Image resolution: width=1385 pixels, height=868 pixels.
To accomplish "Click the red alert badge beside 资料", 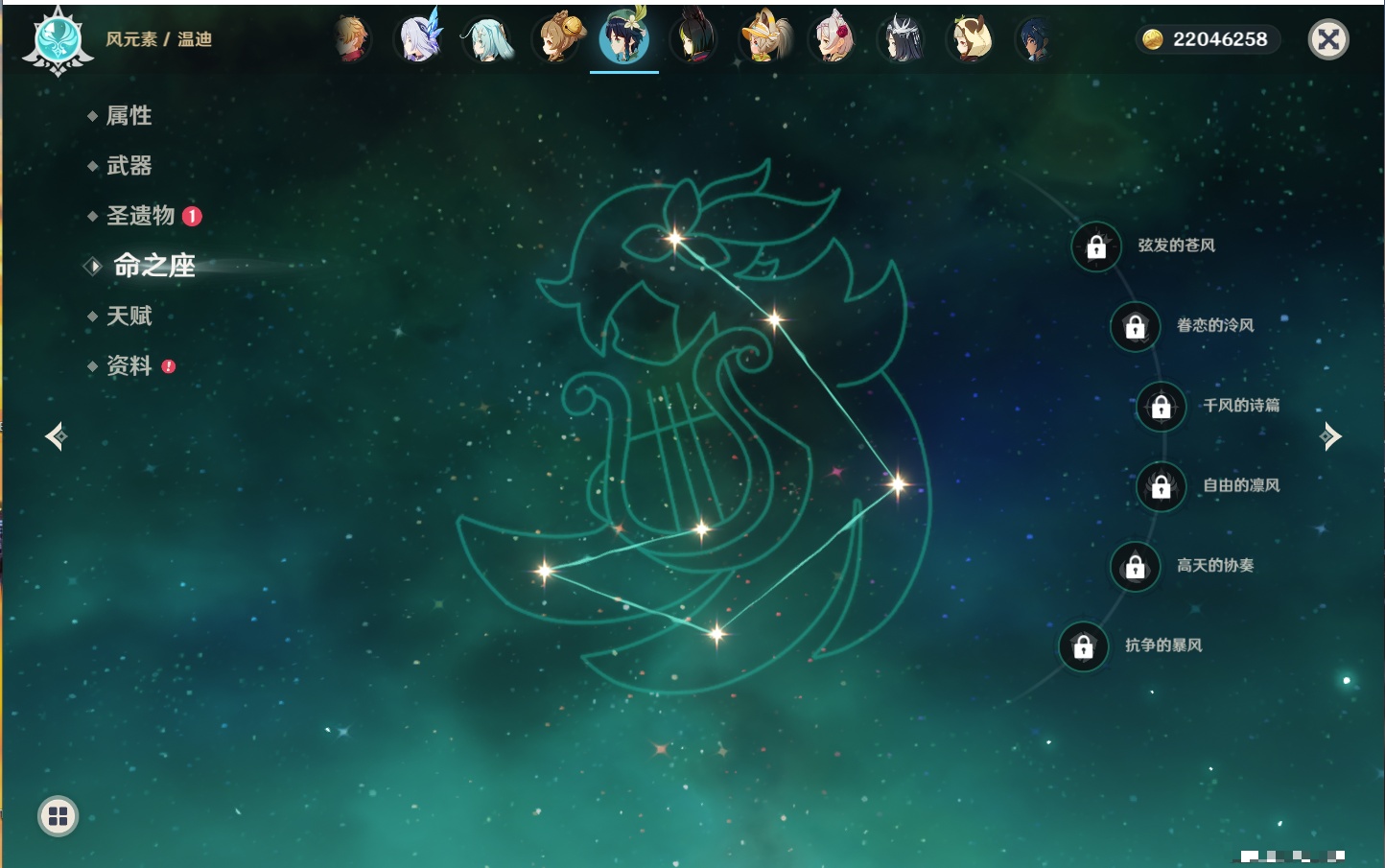I will [x=169, y=366].
